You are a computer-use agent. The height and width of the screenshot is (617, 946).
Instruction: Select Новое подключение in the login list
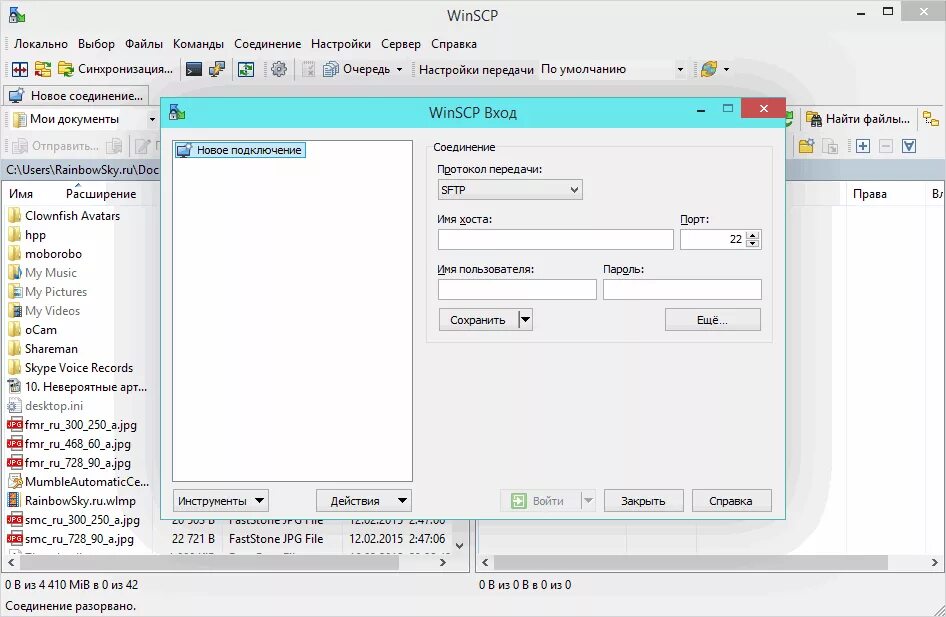click(241, 150)
